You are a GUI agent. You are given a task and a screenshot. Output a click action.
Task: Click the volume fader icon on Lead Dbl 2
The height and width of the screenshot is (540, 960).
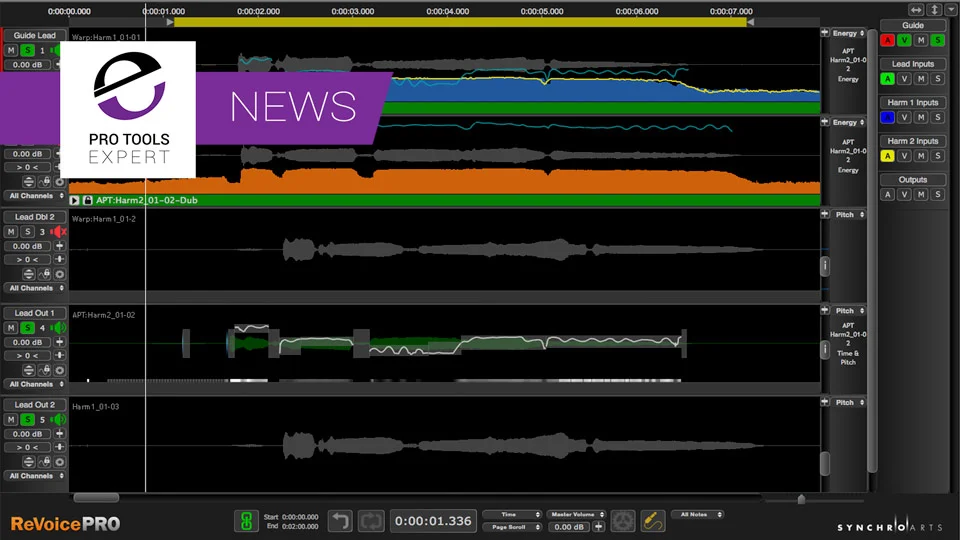point(59,246)
